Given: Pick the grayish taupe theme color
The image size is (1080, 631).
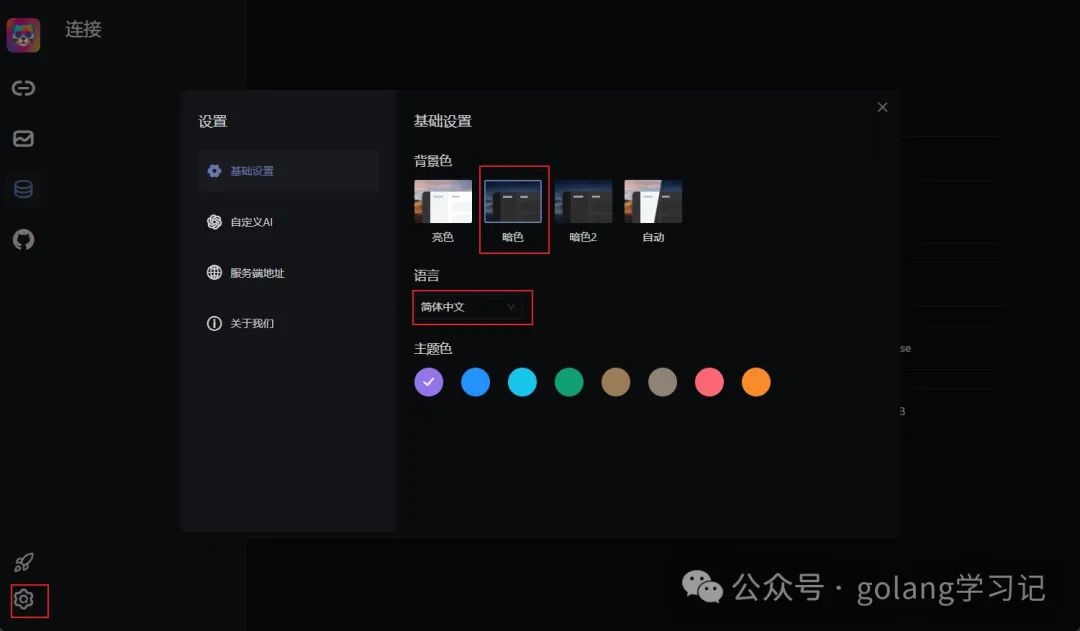Looking at the screenshot, I should (663, 382).
